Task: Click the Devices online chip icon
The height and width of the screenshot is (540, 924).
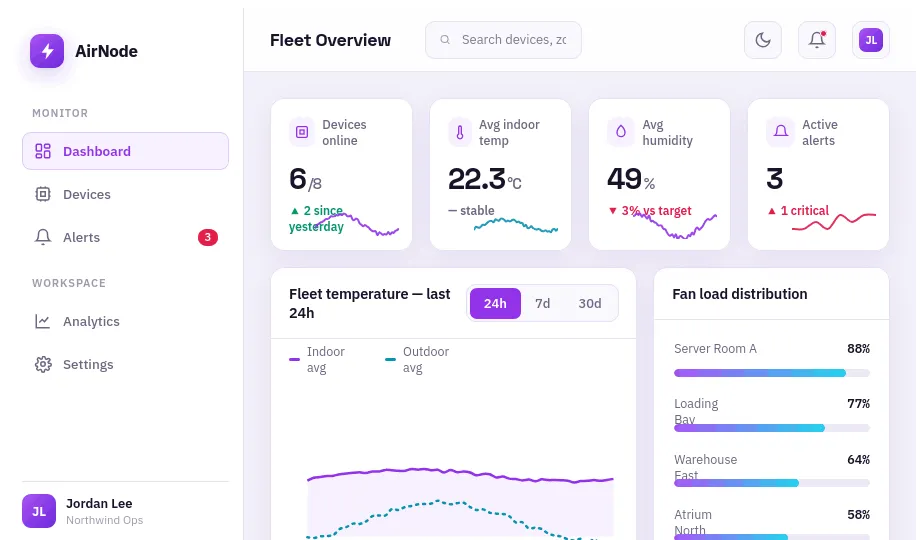Action: [302, 132]
